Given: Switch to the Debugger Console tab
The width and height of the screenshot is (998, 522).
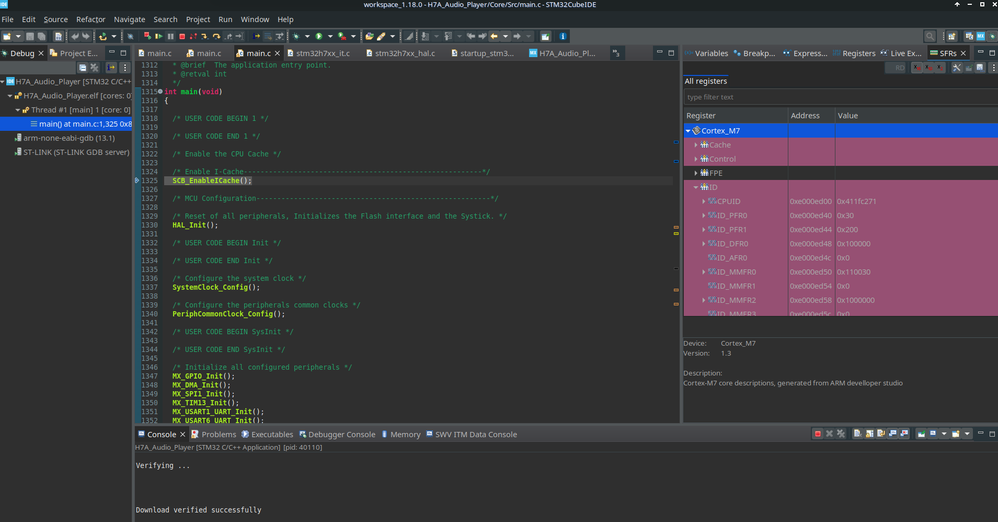Looking at the screenshot, I should point(337,434).
